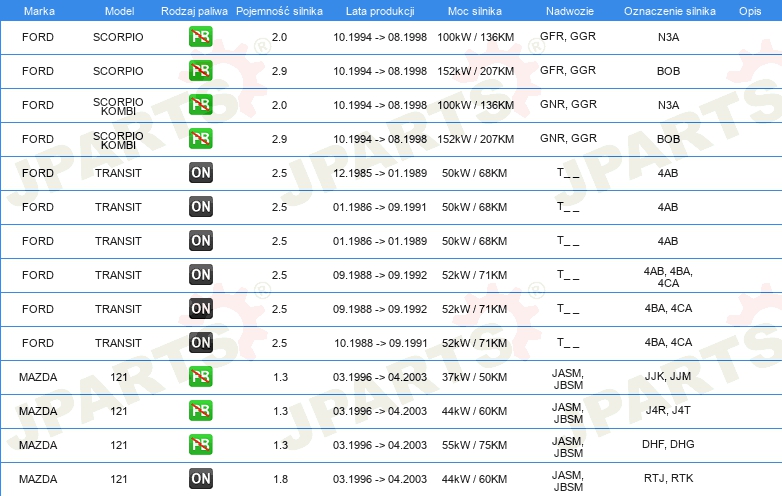Click 152kW / 207KM in Scorpio GFR row
Viewport: 782px width, 496px height.
(x=475, y=71)
